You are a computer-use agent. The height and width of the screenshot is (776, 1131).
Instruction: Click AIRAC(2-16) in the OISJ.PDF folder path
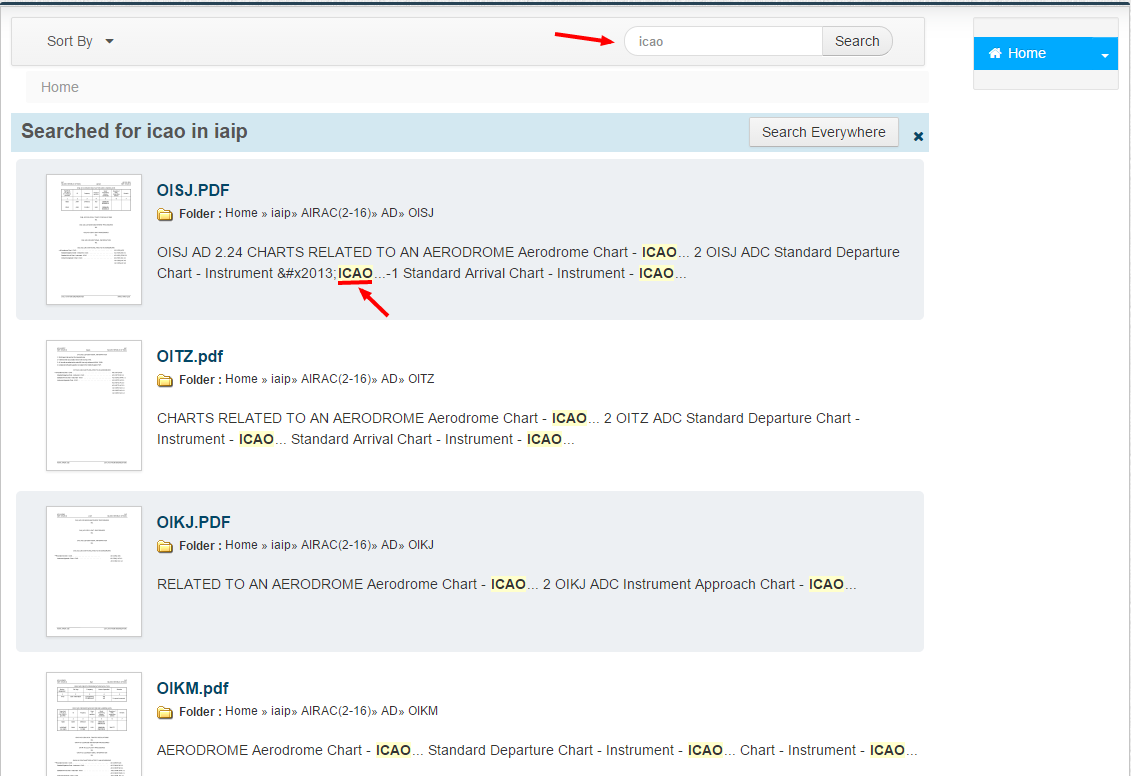335,213
